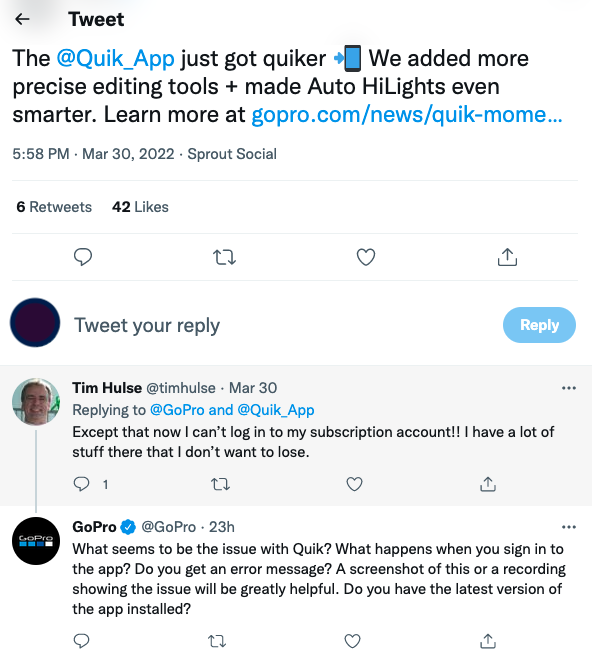The height and width of the screenshot is (658, 592).
Task: Retweet Tim Hulse's reply
Action: tap(220, 484)
